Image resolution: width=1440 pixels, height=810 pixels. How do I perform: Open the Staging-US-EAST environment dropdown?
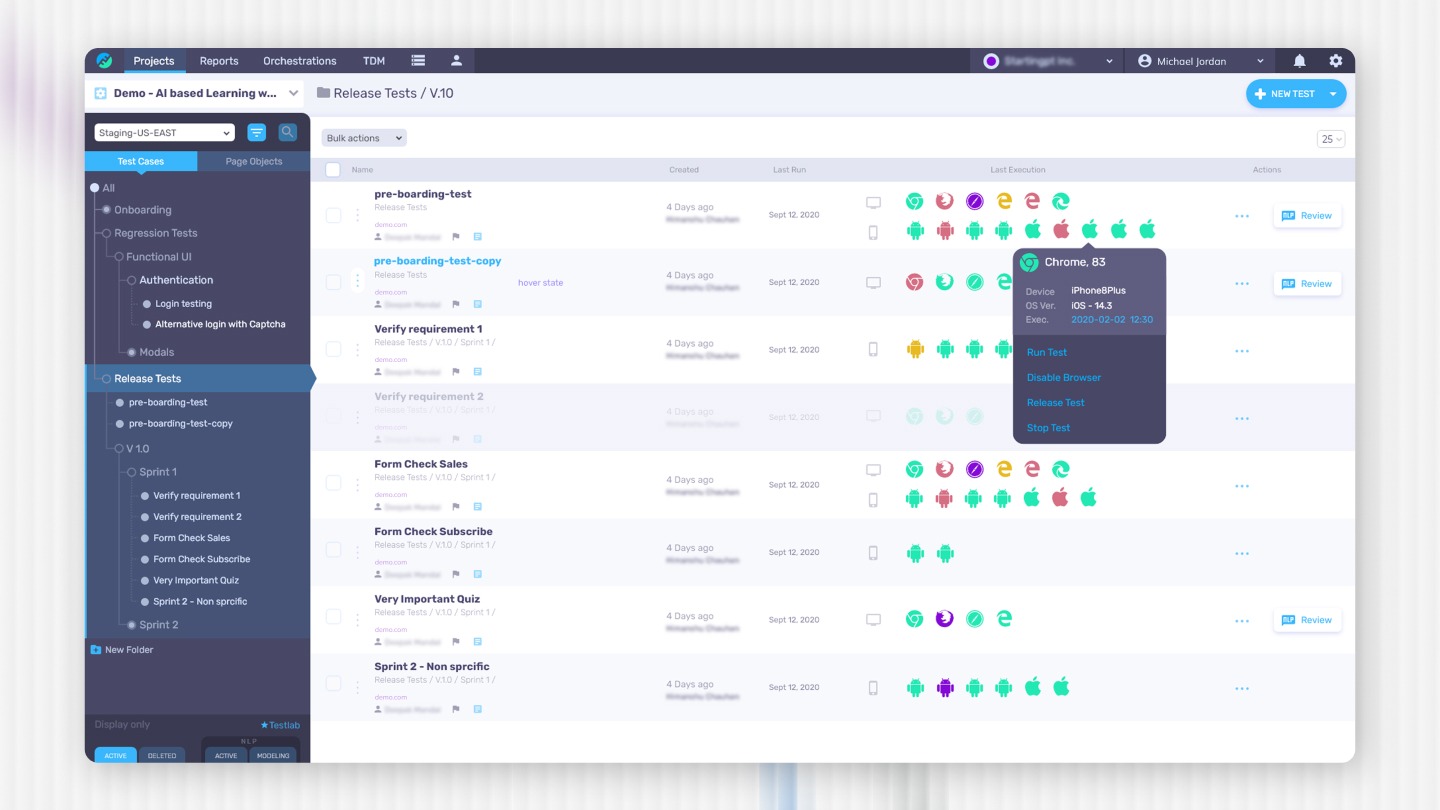165,132
